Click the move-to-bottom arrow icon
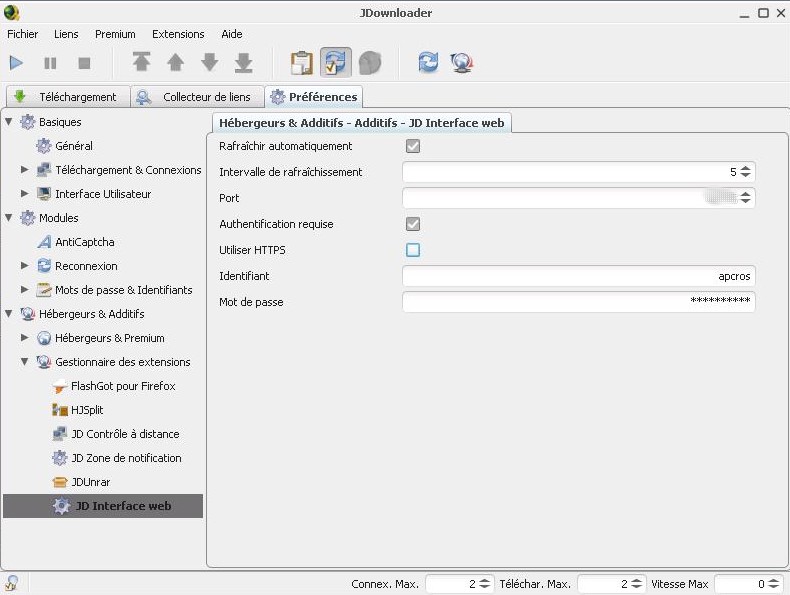 pyautogui.click(x=243, y=63)
